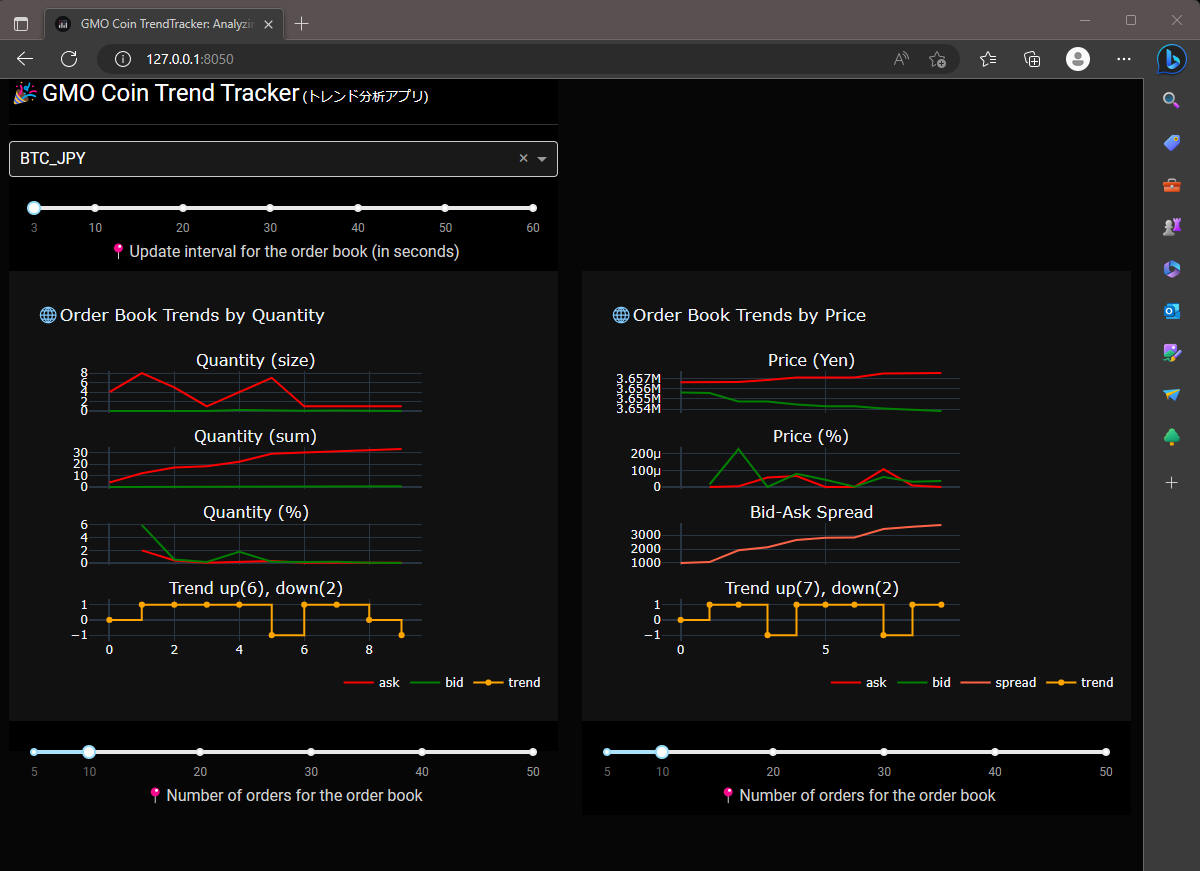Set update interval slider to 50
Viewport: 1200px width, 871px height.
pos(445,208)
